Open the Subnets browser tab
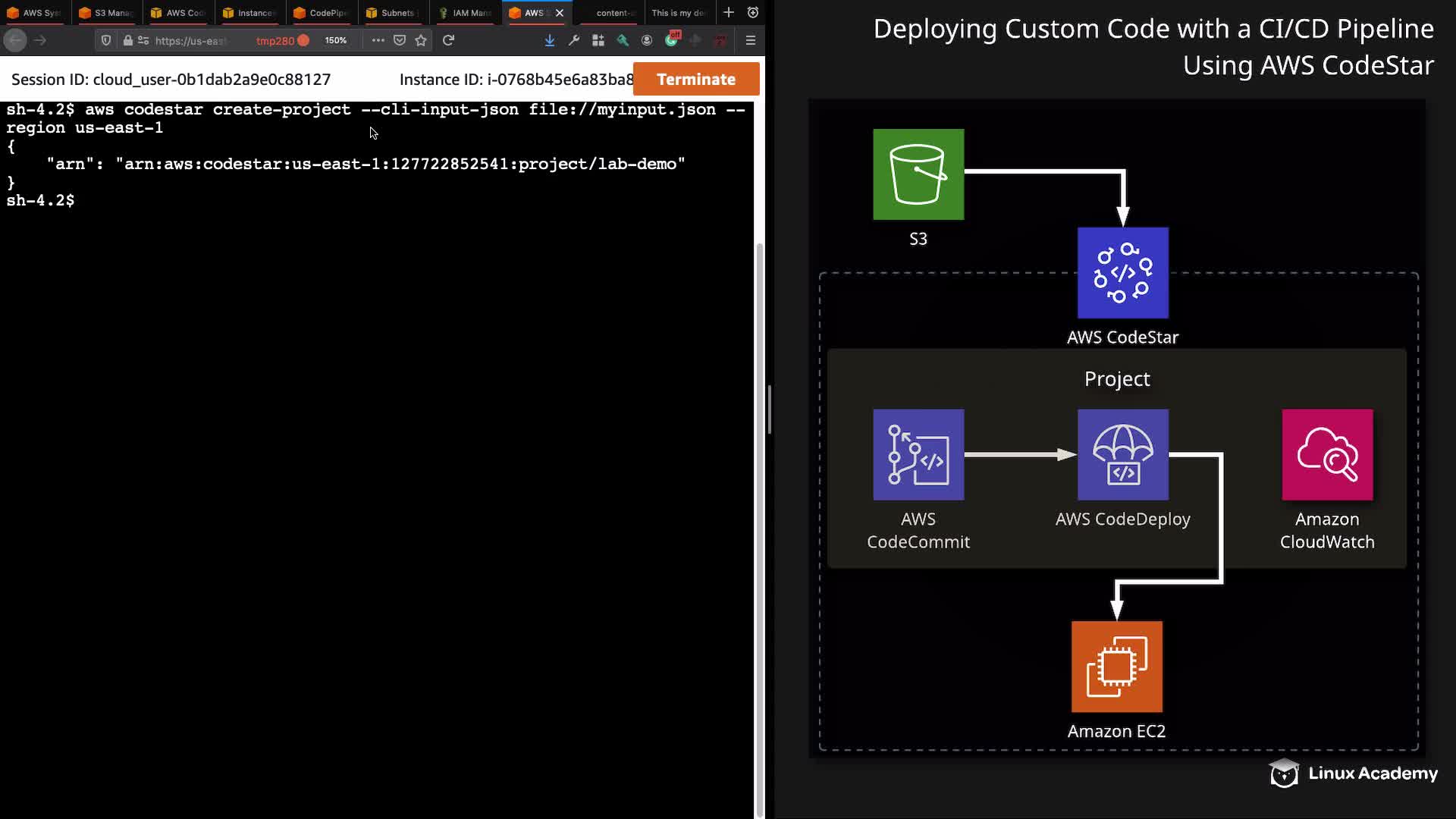 [391, 13]
